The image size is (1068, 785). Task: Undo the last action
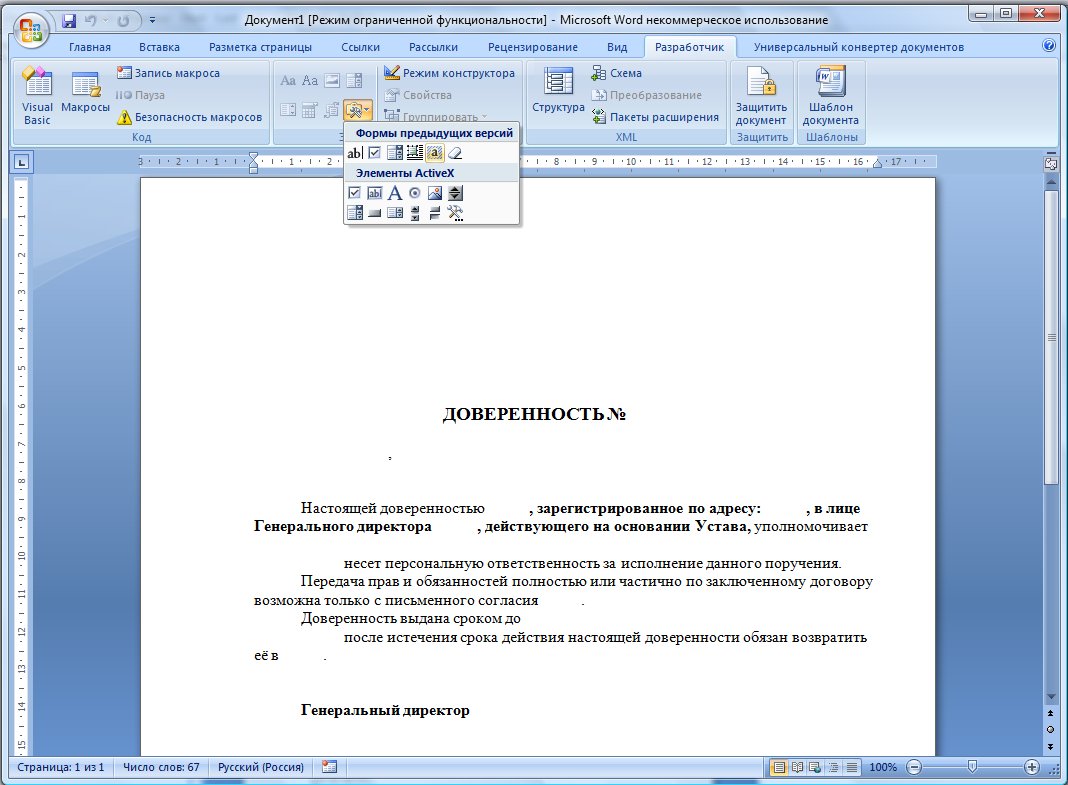[91, 20]
